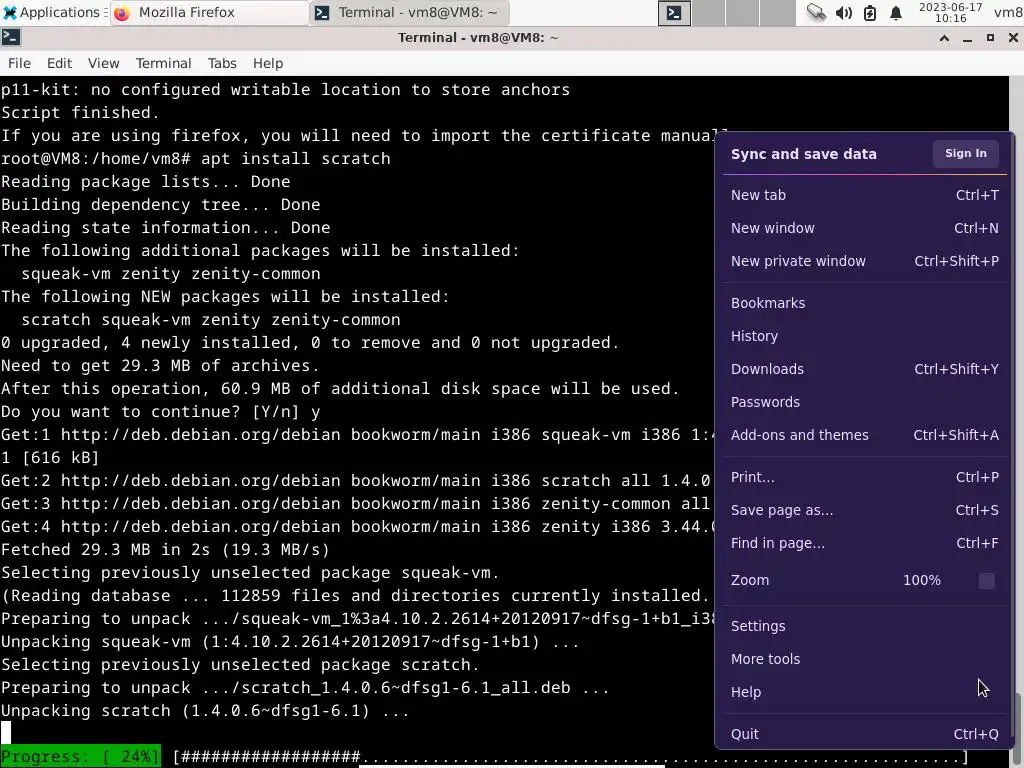Click the 'p11-kit: no configured writable location' line
The width and height of the screenshot is (1024, 768).
pos(285,89)
